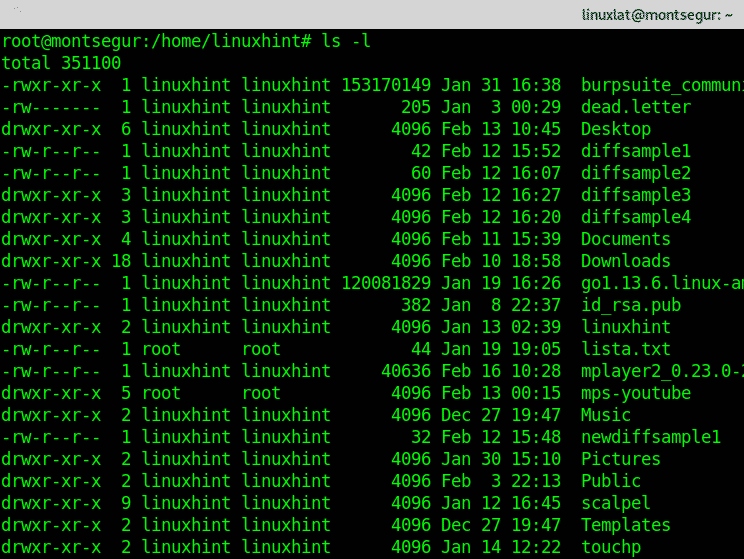The width and height of the screenshot is (744, 559).
Task: Click the file size 40636
Action: [x=406, y=371]
